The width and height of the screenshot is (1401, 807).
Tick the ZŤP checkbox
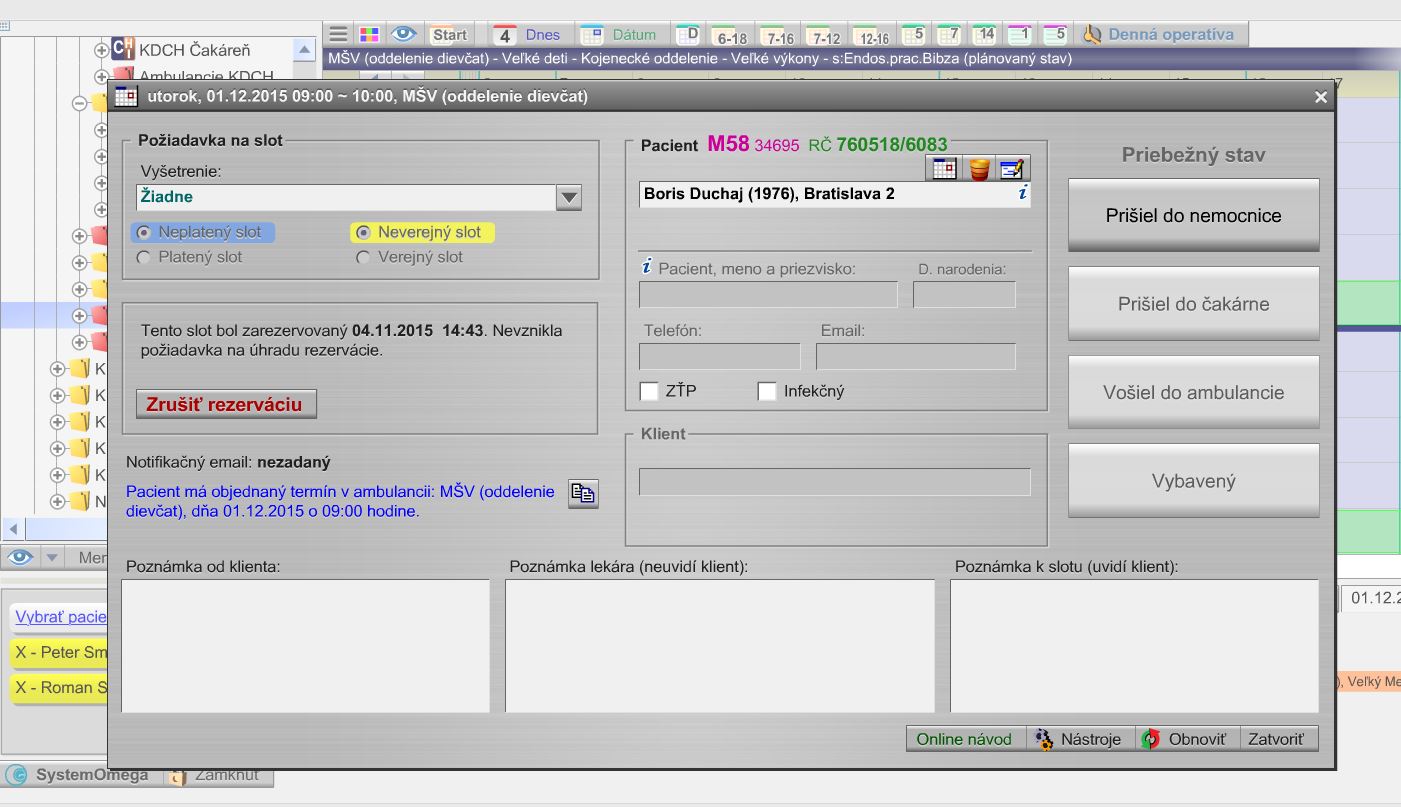coord(648,392)
